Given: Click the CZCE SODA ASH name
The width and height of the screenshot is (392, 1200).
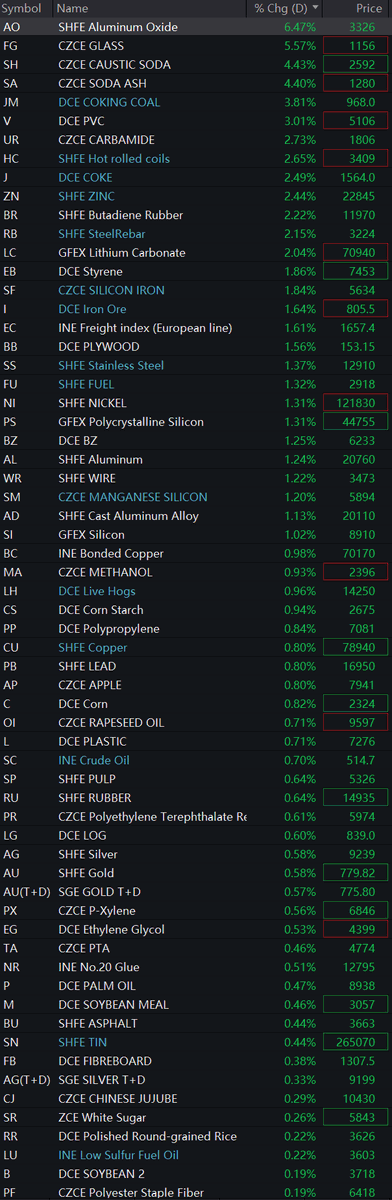Looking at the screenshot, I should pyautogui.click(x=102, y=83).
